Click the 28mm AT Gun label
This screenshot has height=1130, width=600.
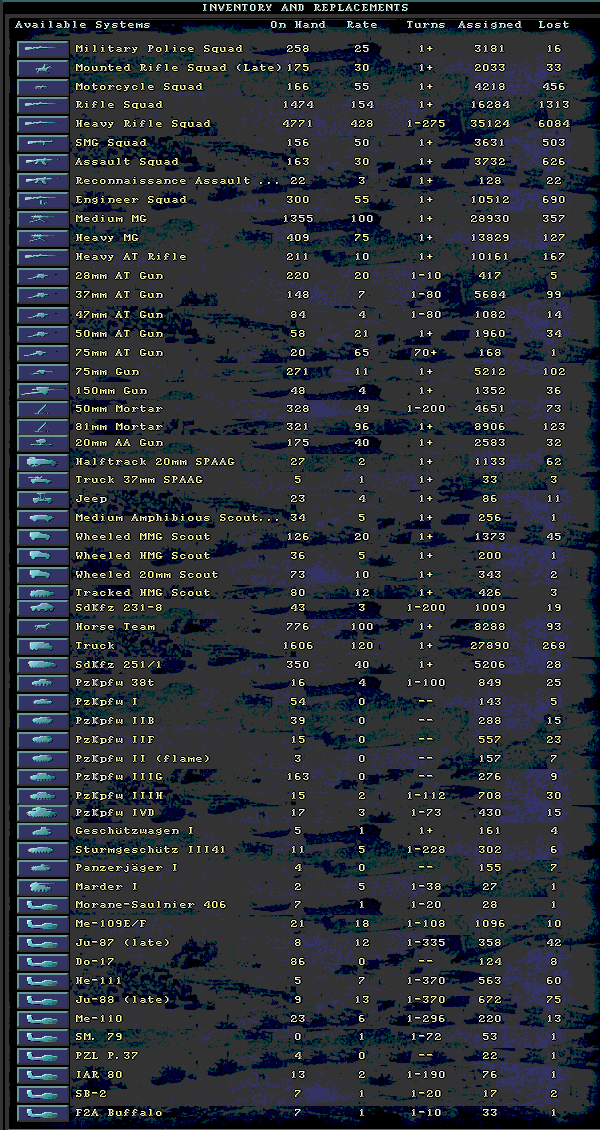[x=119, y=275]
